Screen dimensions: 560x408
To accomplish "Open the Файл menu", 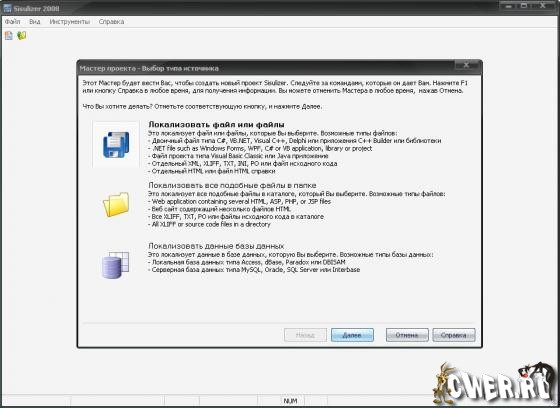I will point(12,22).
